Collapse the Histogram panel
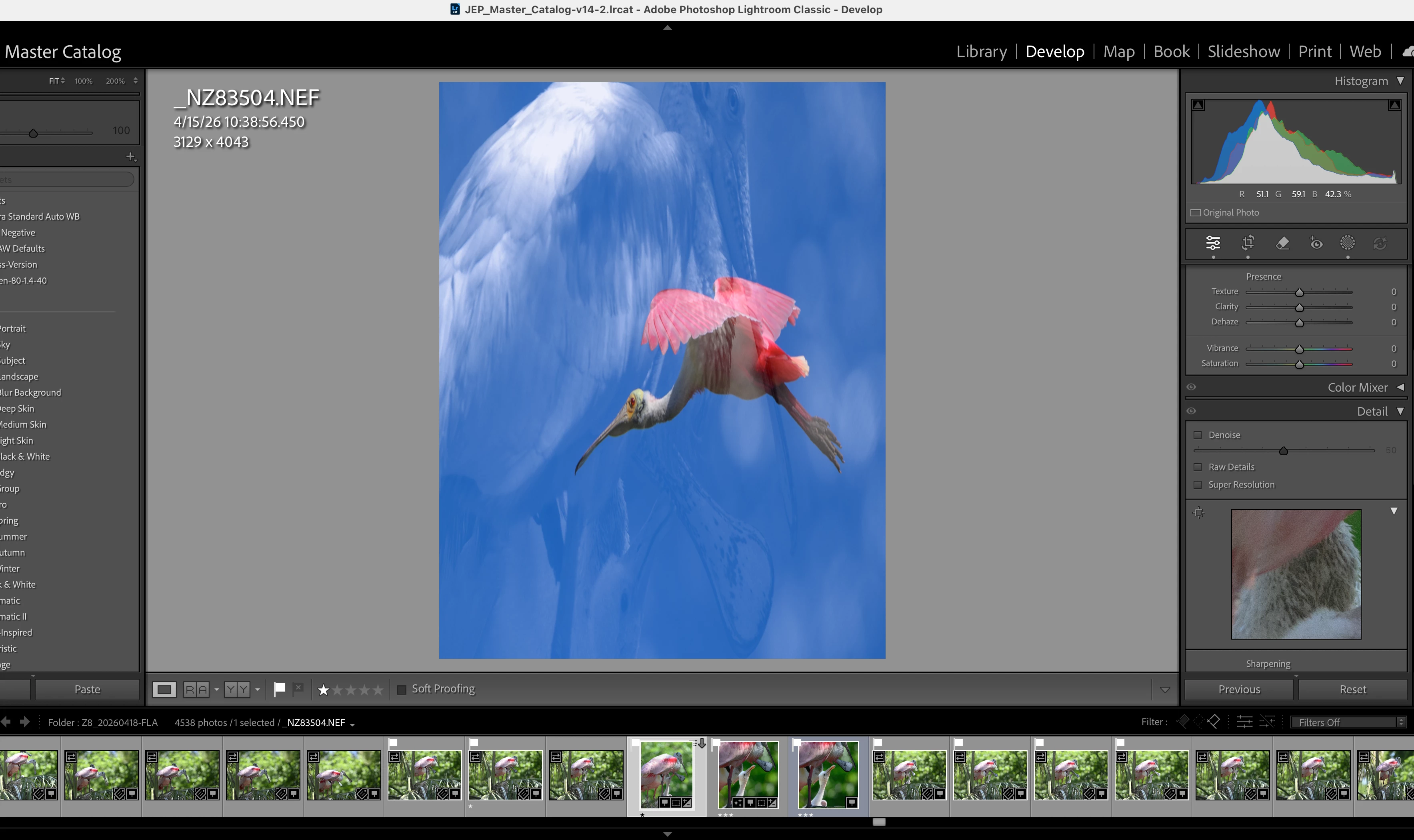The width and height of the screenshot is (1414, 840). coord(1400,81)
